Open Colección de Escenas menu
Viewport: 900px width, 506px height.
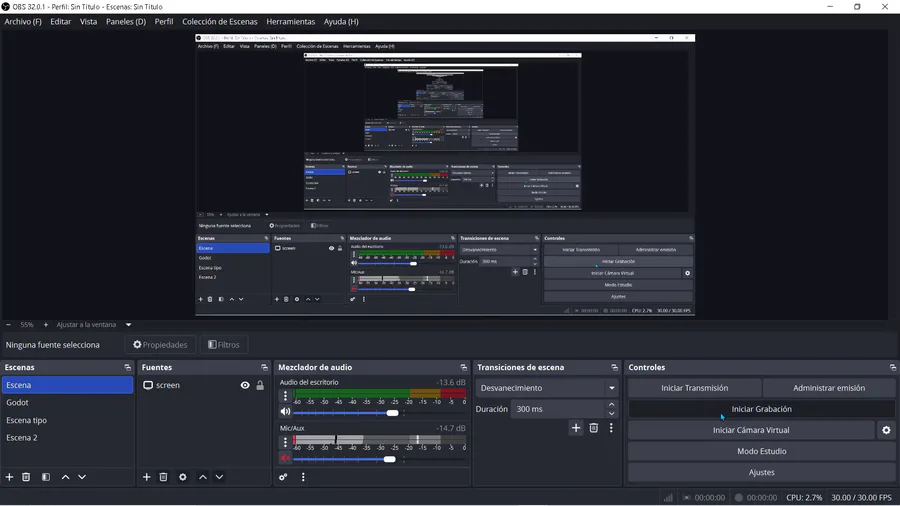coord(220,21)
